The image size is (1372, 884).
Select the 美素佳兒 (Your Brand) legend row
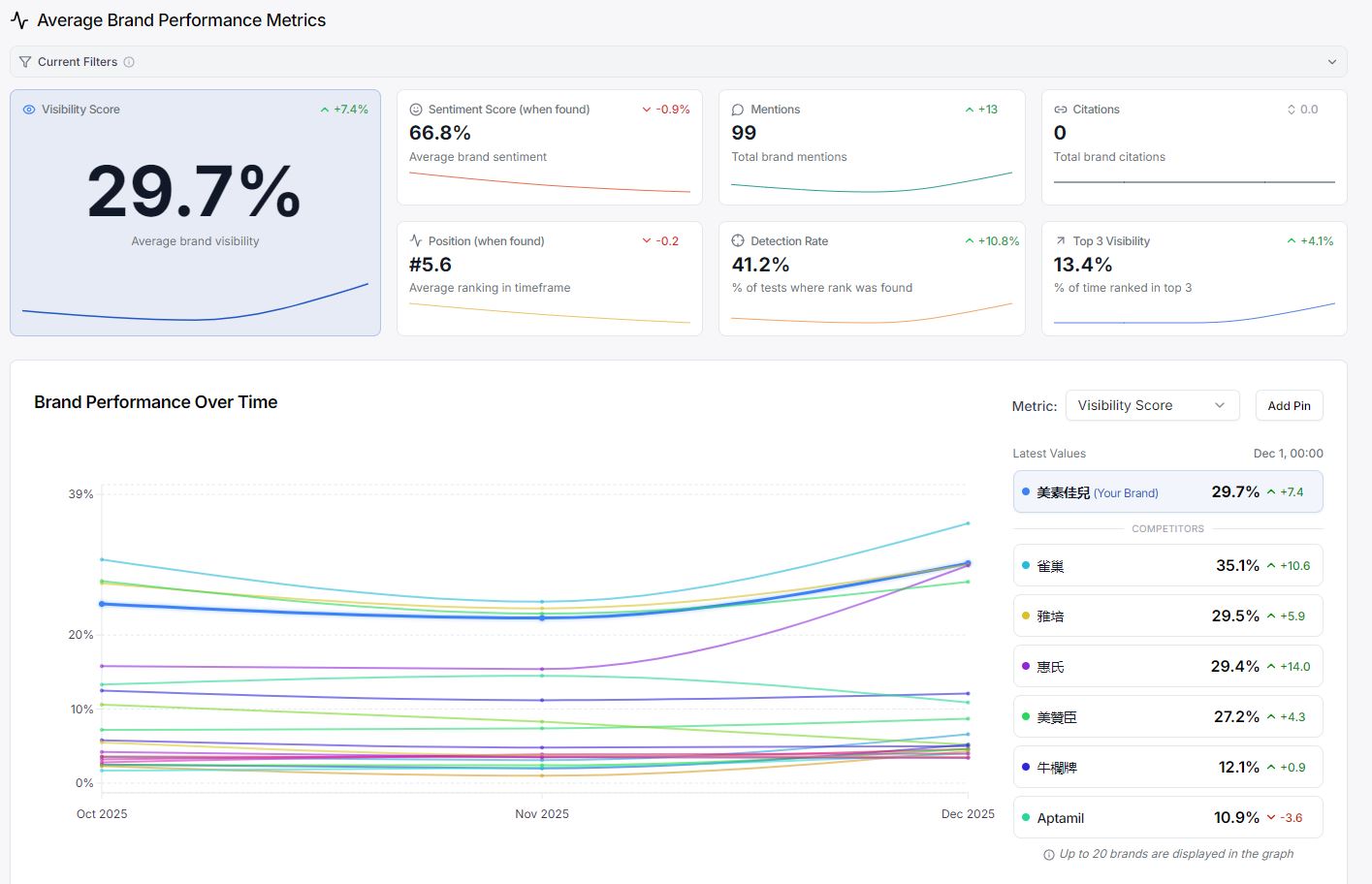tap(1167, 492)
